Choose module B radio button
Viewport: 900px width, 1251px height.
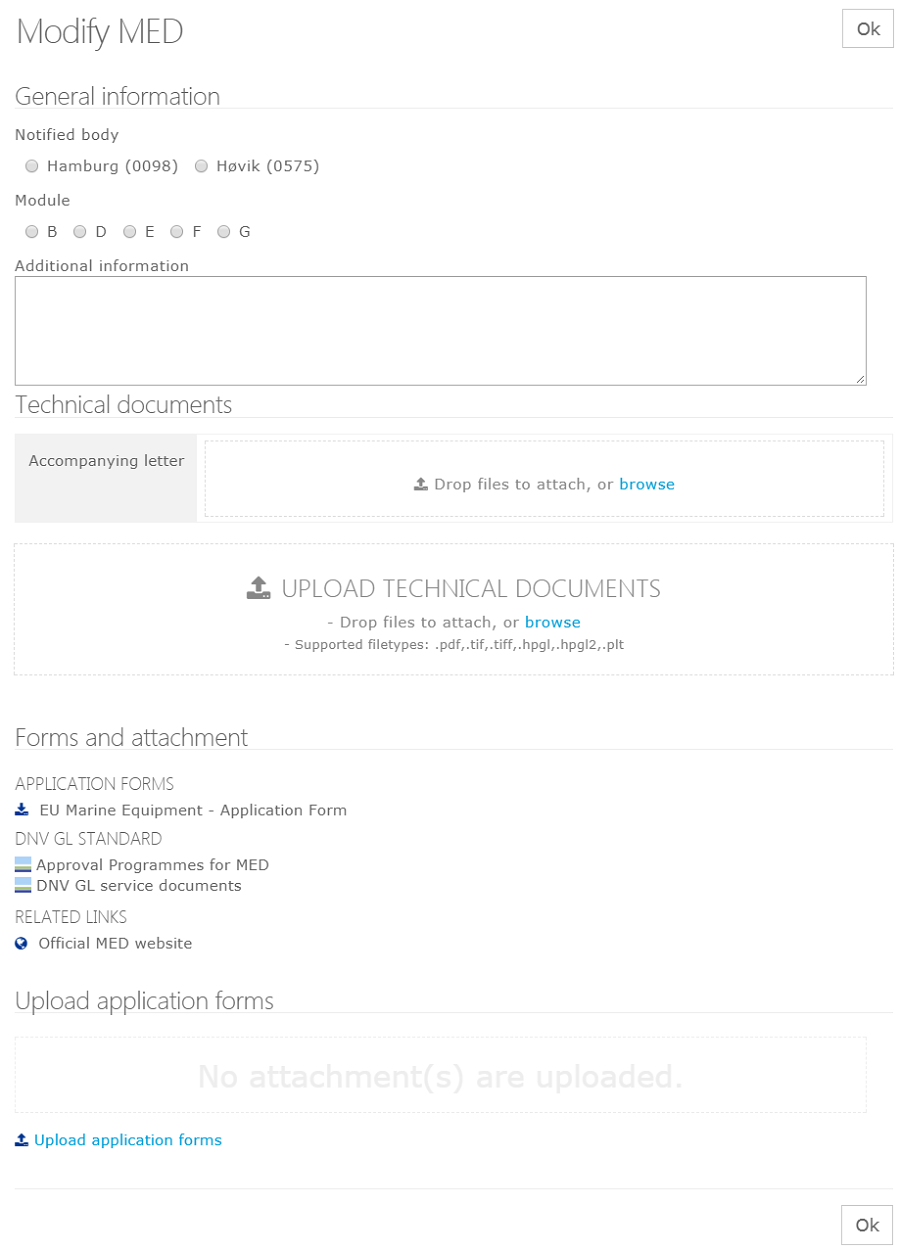[x=32, y=232]
